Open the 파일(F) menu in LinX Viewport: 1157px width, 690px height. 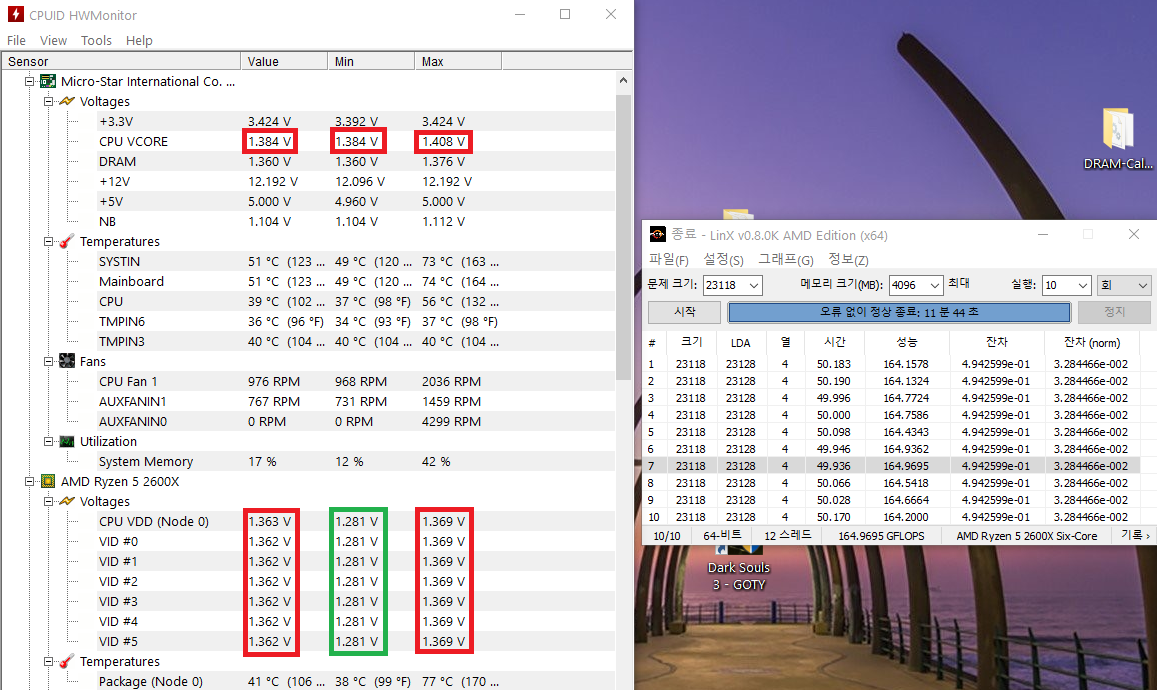coord(669,260)
